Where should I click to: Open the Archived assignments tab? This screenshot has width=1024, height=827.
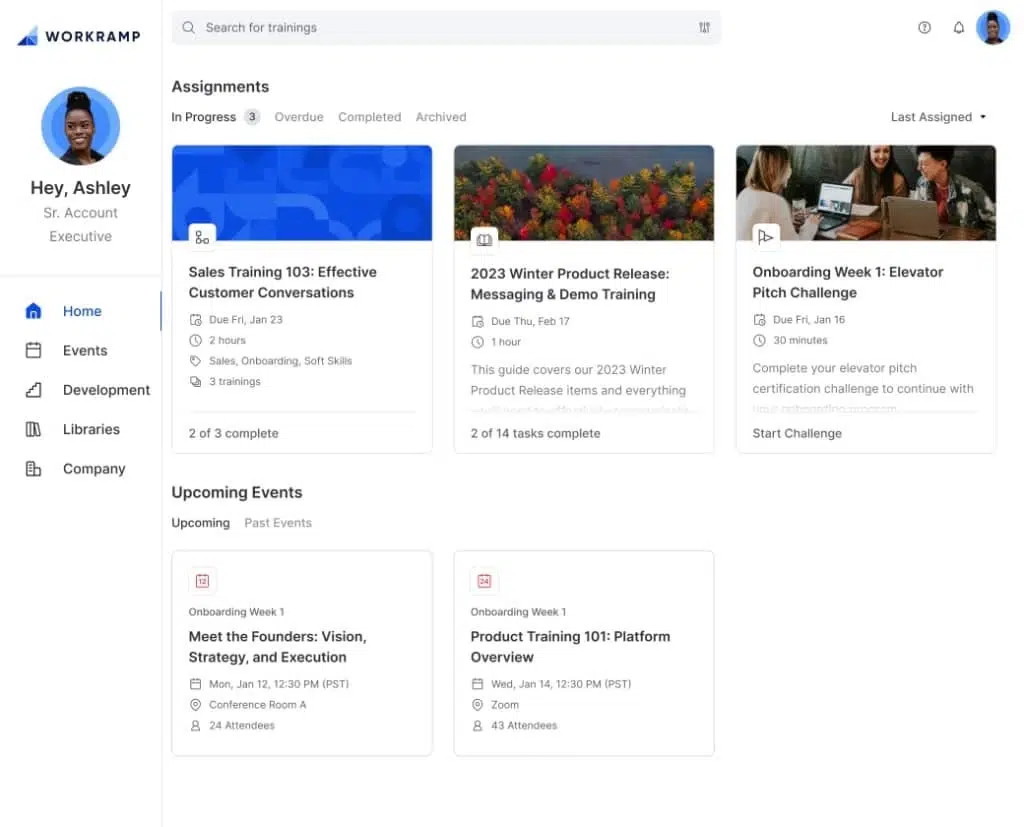click(441, 117)
